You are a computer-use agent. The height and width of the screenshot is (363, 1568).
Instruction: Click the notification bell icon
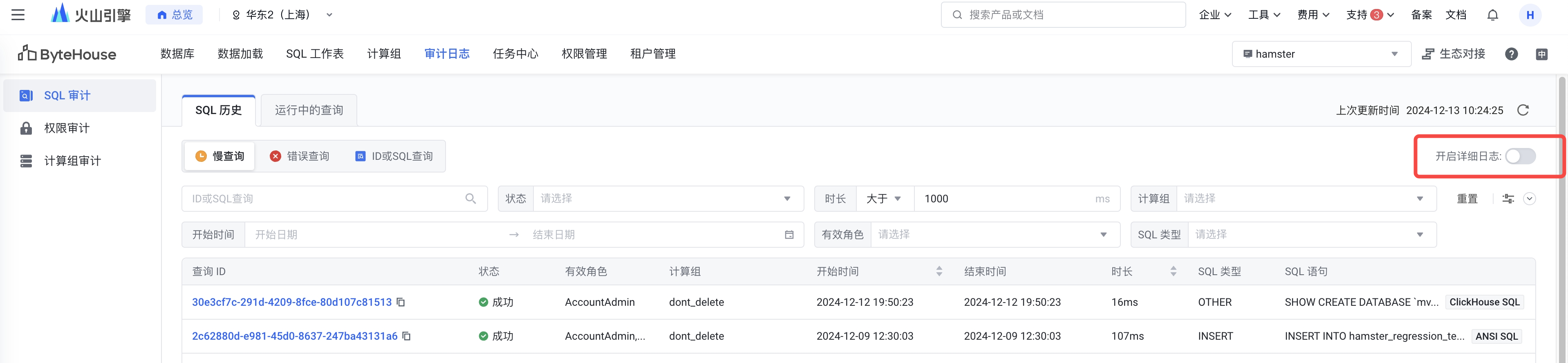click(1492, 15)
